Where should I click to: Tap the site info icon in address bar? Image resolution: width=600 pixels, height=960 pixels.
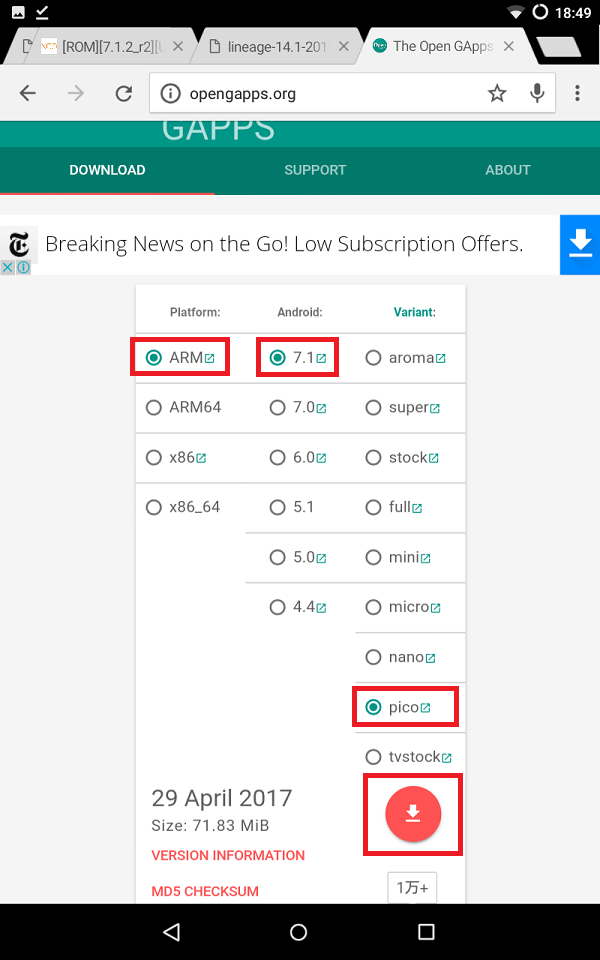click(x=170, y=94)
